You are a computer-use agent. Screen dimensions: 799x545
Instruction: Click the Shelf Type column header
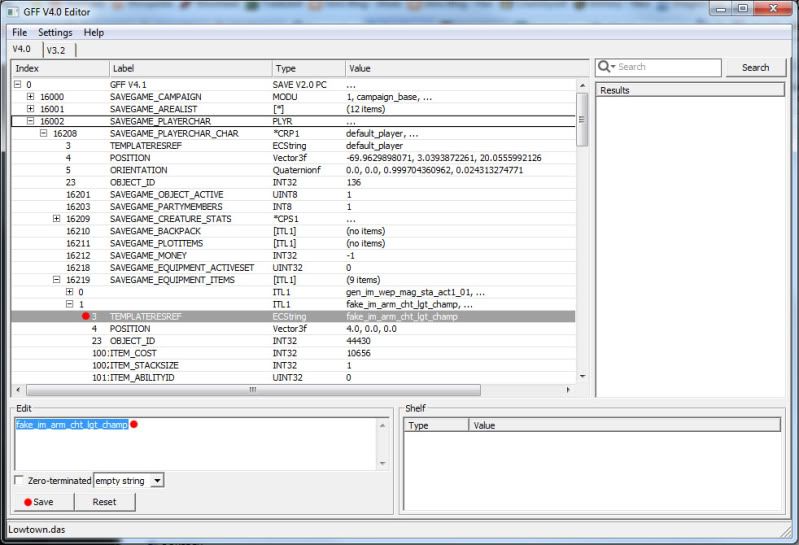(x=436, y=425)
